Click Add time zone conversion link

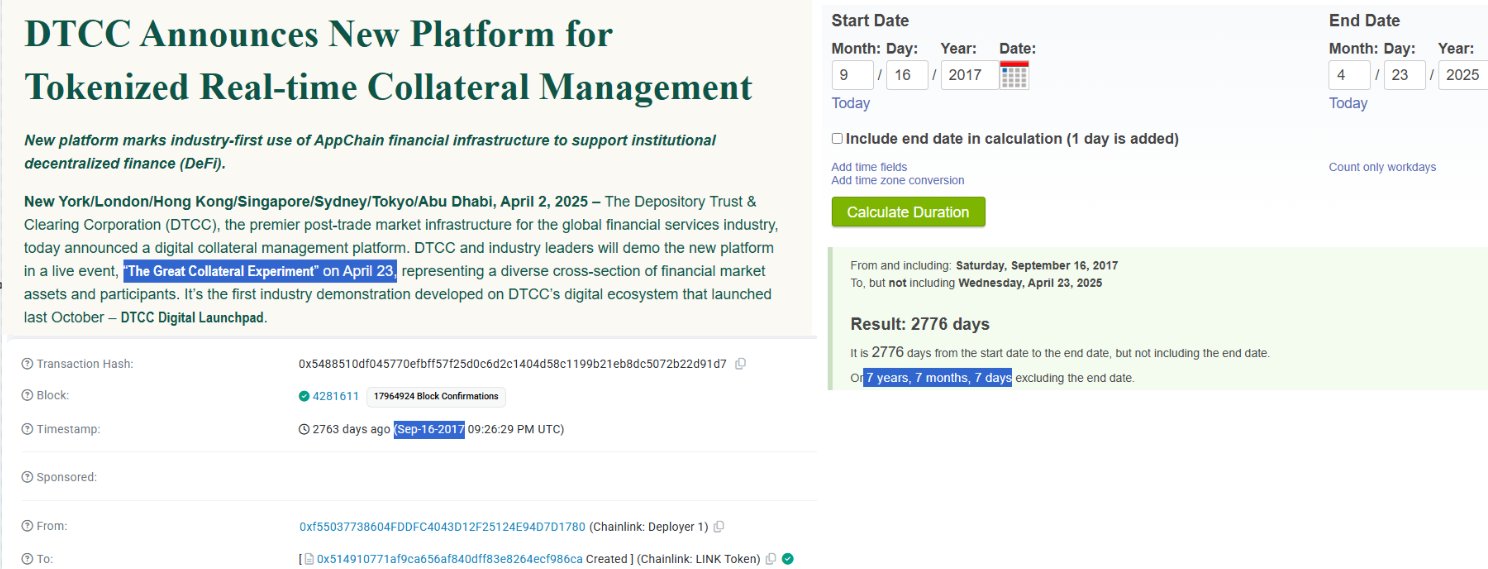(x=898, y=181)
